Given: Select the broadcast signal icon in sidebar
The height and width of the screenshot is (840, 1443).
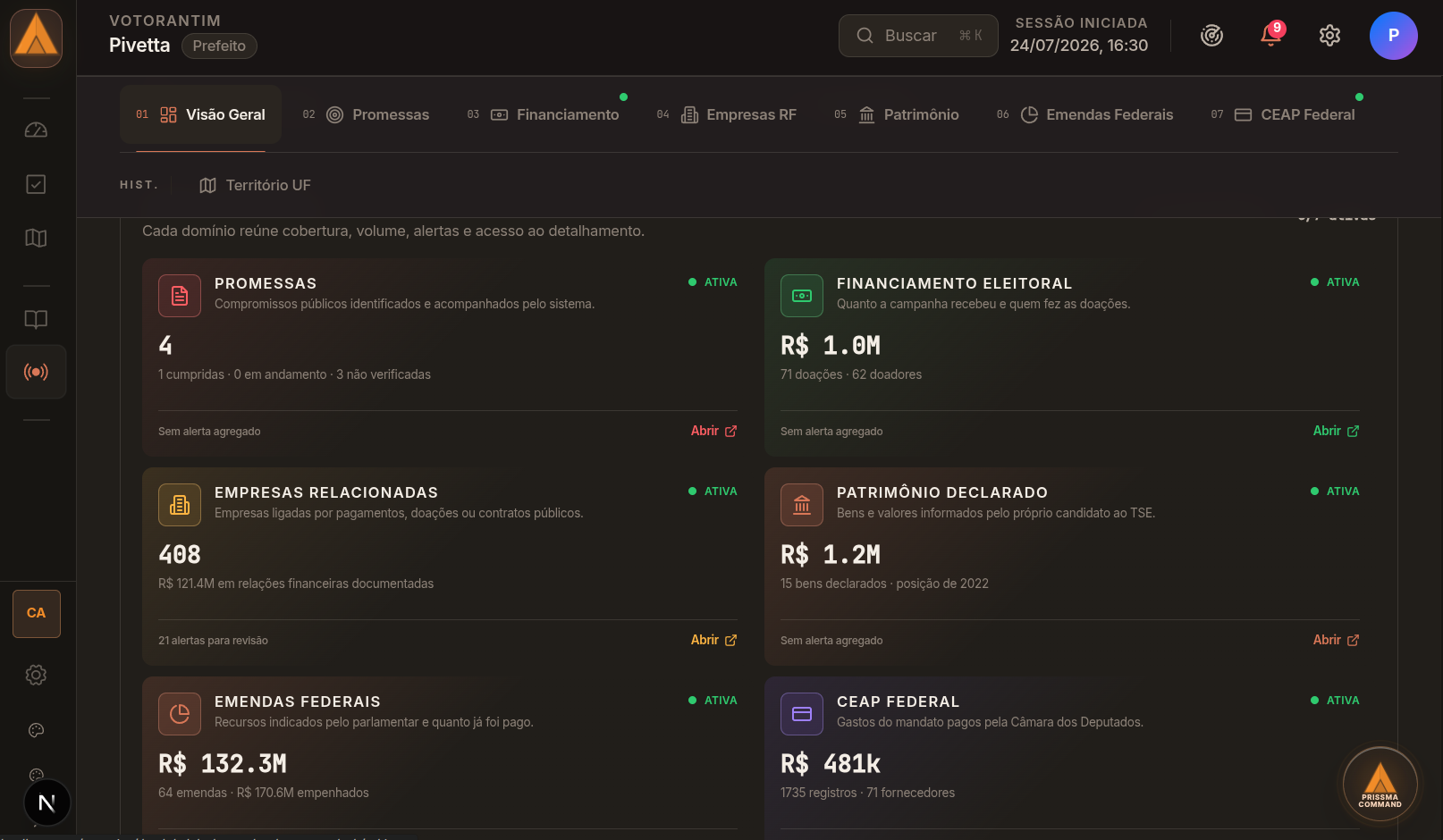Looking at the screenshot, I should (x=36, y=372).
